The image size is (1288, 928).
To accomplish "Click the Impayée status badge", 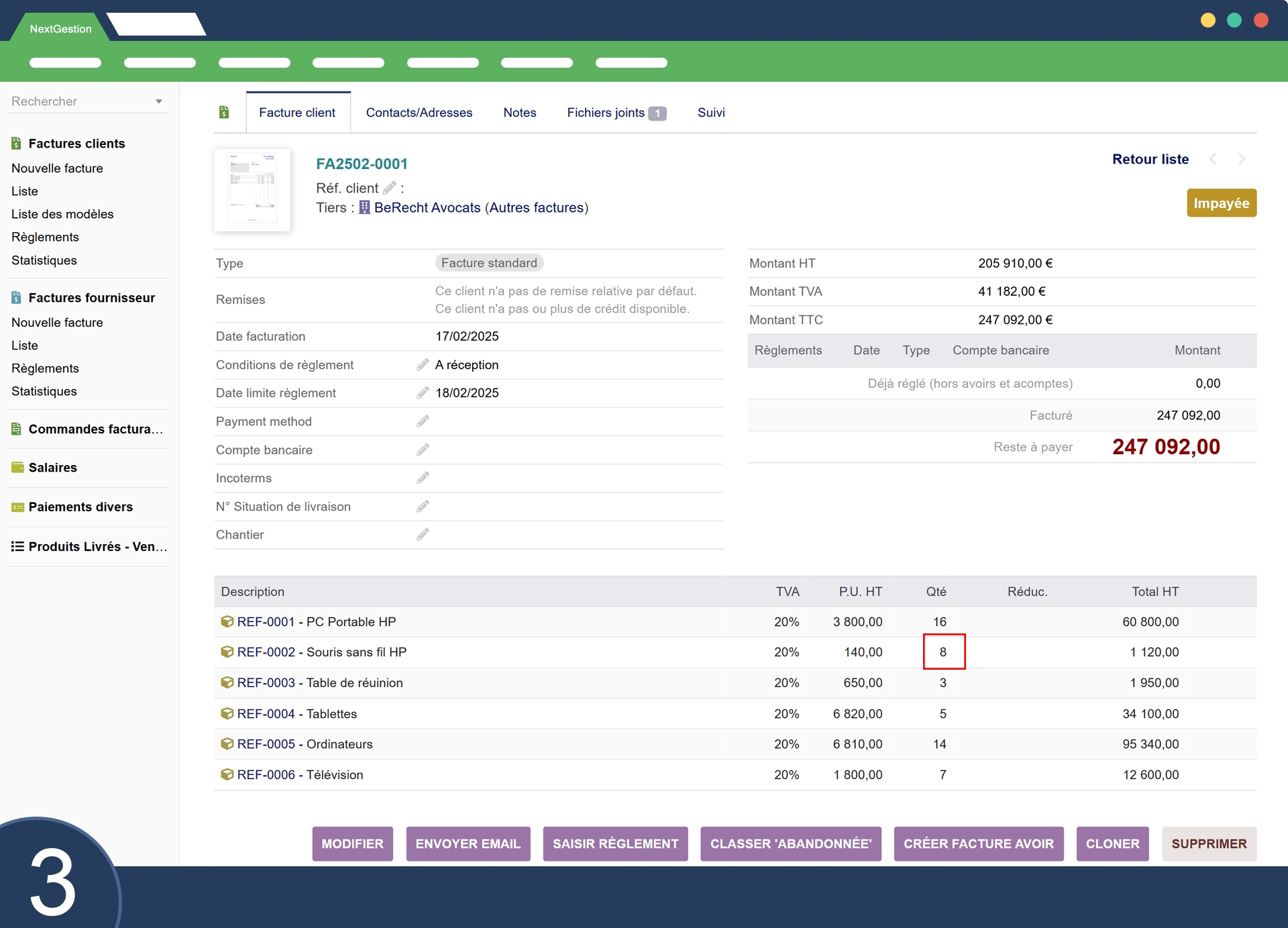I will coord(1221,203).
